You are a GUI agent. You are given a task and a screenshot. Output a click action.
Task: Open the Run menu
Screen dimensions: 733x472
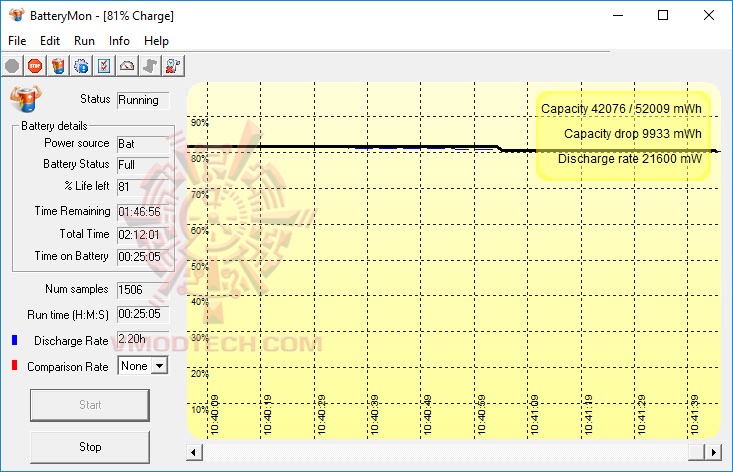click(84, 41)
